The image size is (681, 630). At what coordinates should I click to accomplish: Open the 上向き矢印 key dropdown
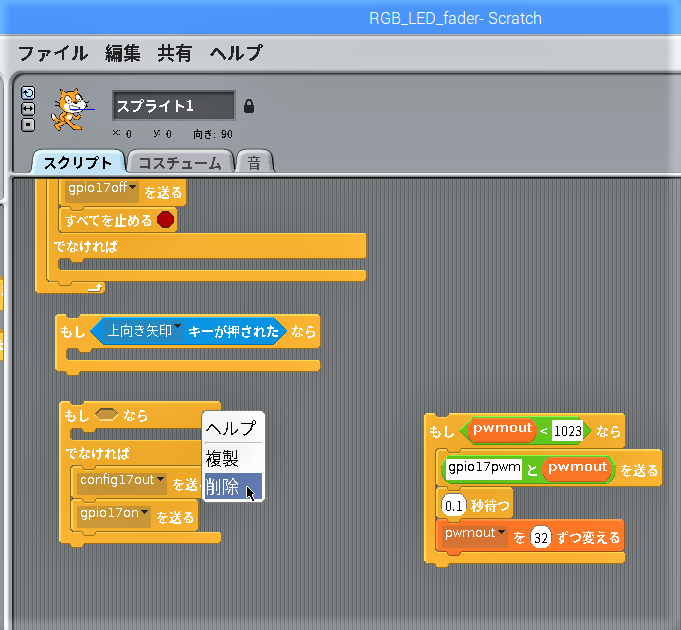click(x=144, y=331)
